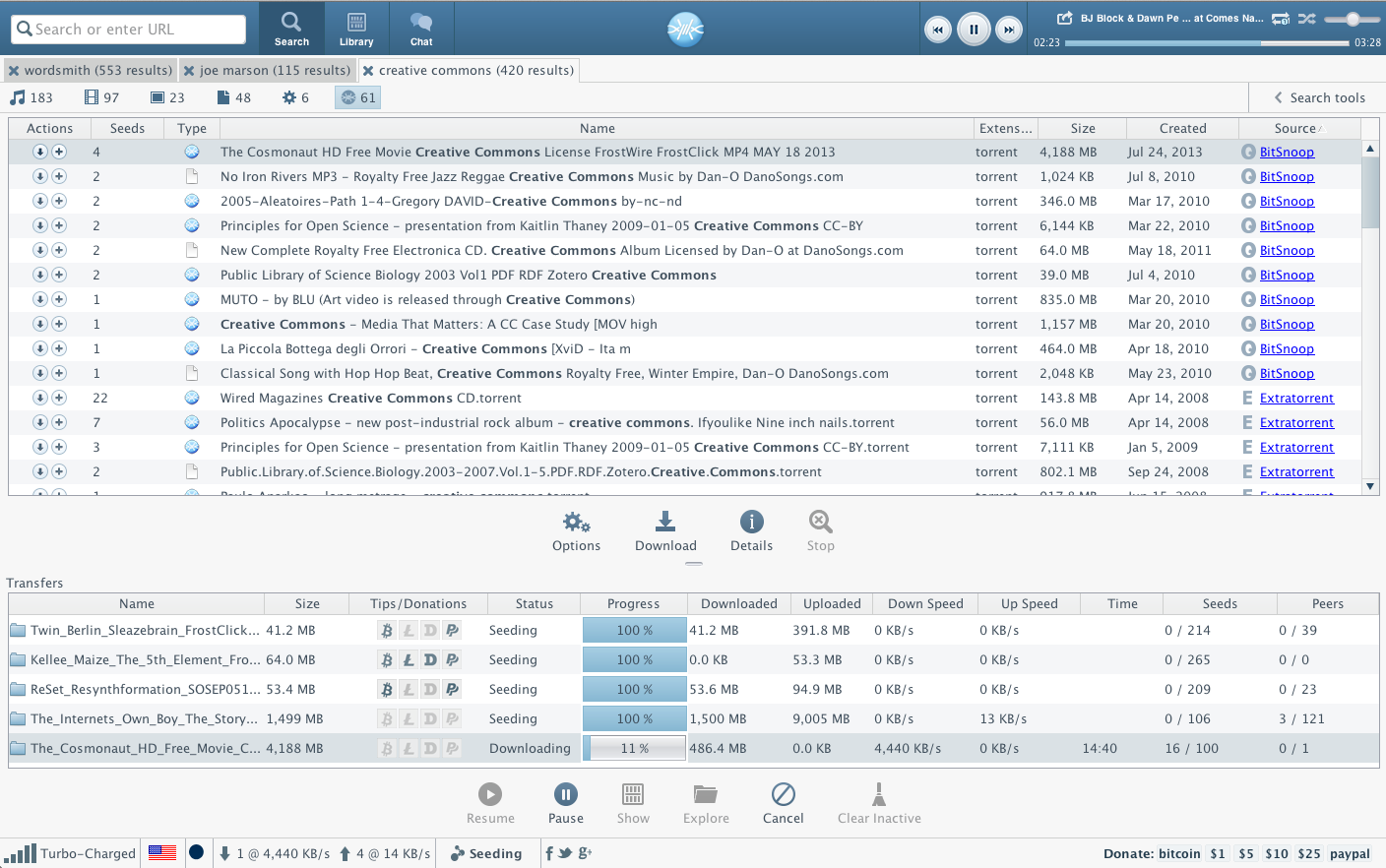Toggle Seeding status in status bar
The width and height of the screenshot is (1386, 868).
pos(486,853)
